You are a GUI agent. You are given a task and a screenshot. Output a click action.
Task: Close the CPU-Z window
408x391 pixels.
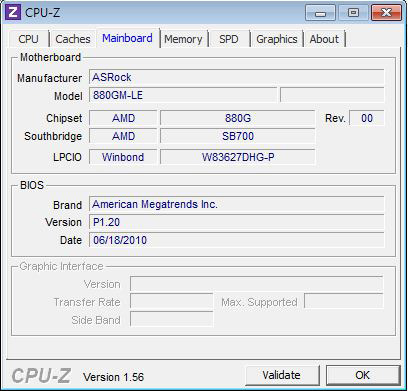386,13
